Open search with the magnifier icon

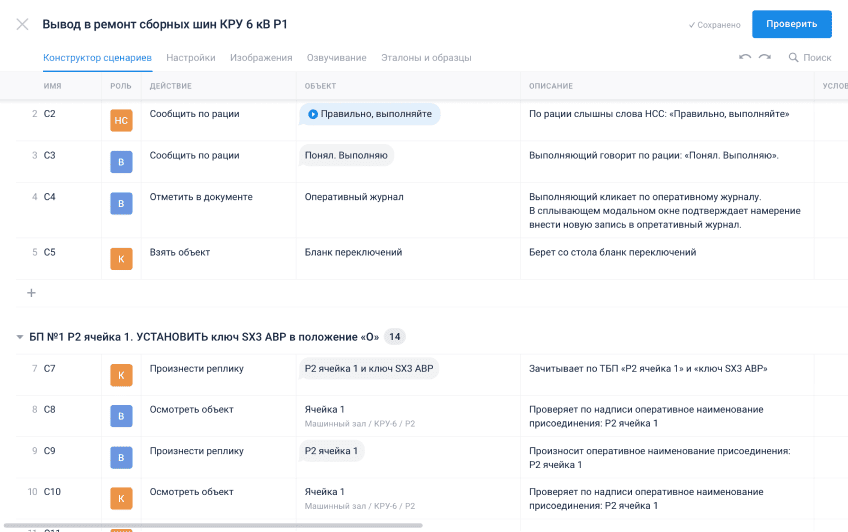(x=794, y=58)
